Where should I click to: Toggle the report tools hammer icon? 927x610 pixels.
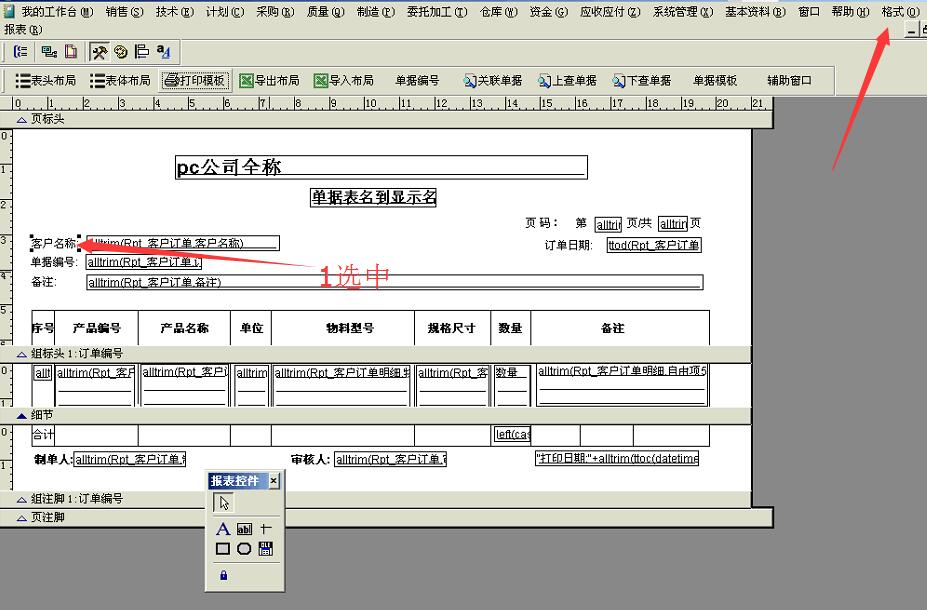[x=100, y=50]
